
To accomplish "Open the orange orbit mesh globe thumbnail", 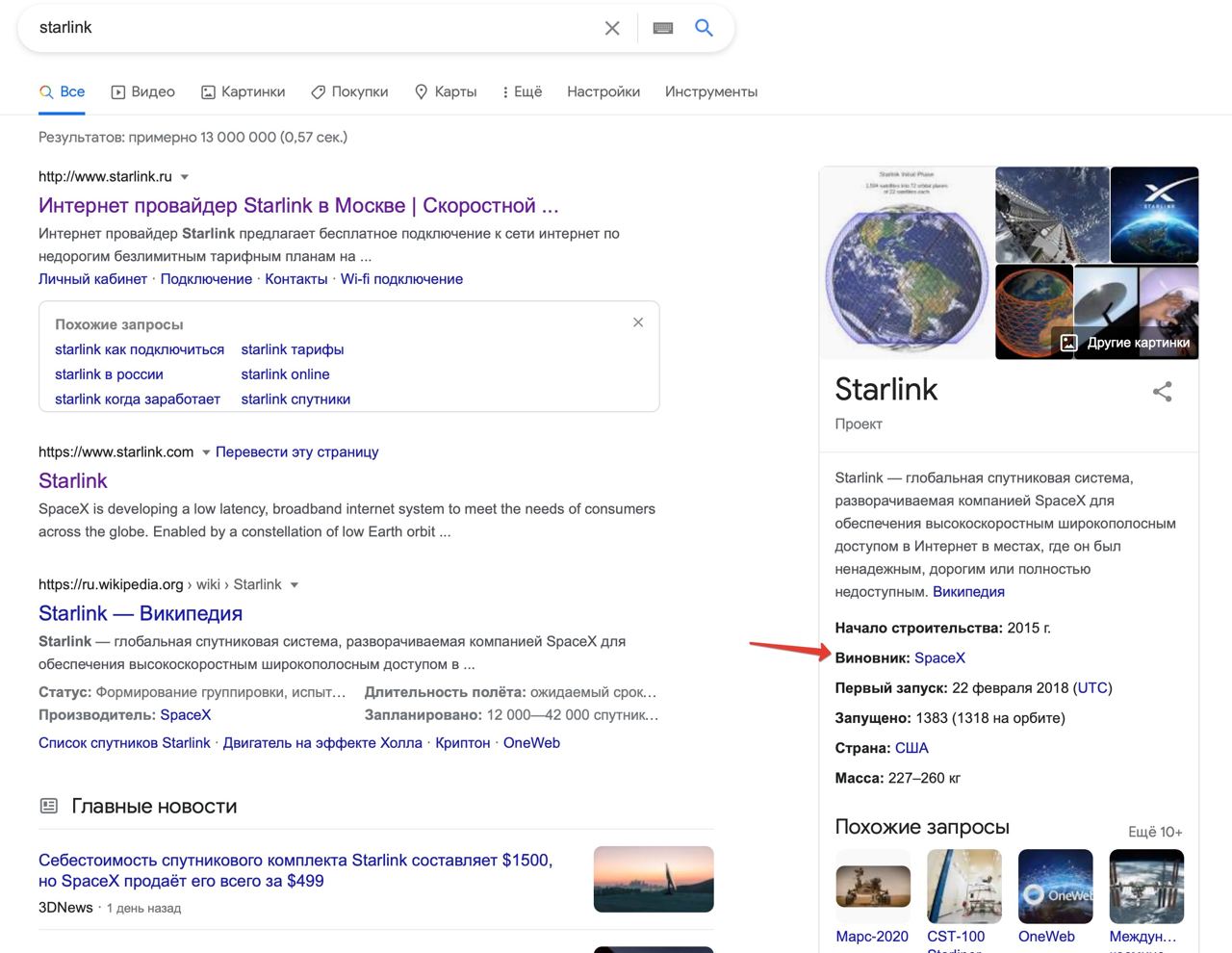I will [1034, 312].
